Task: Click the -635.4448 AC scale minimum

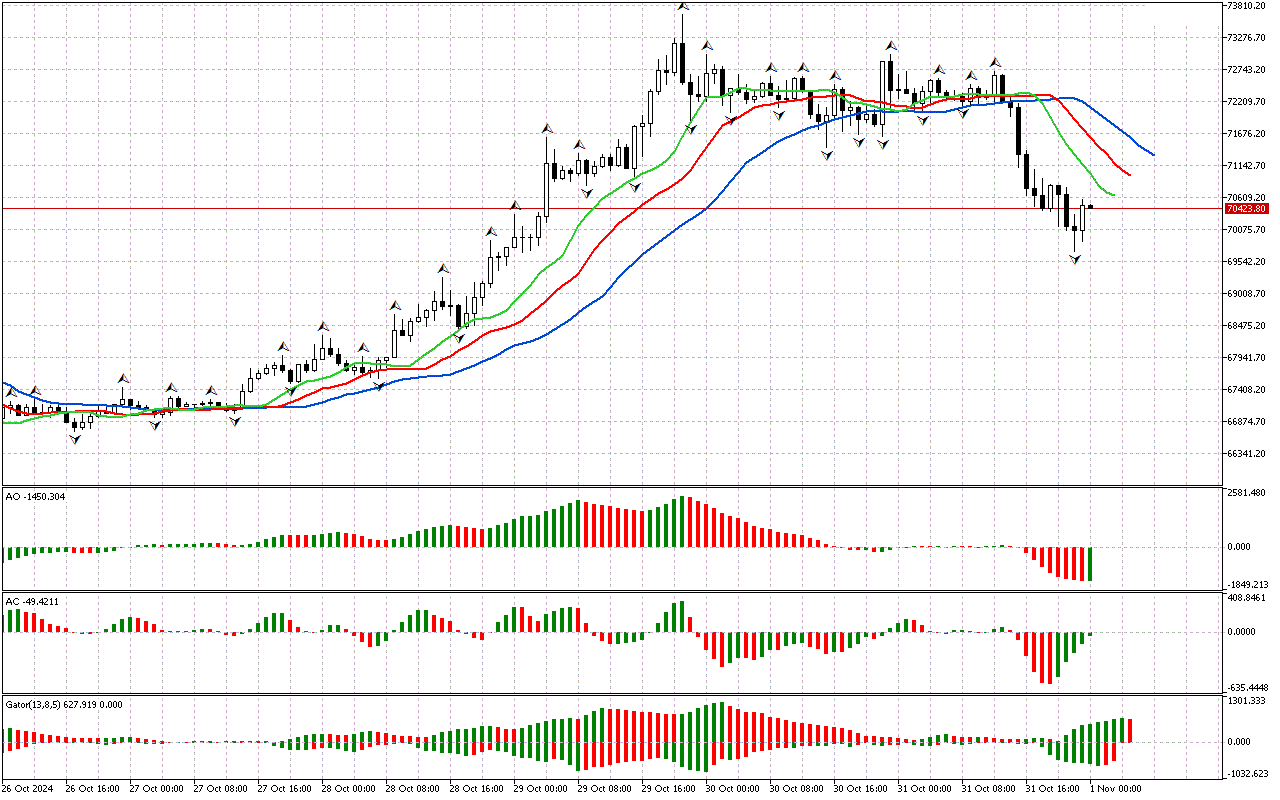Action: pyautogui.click(x=1246, y=688)
